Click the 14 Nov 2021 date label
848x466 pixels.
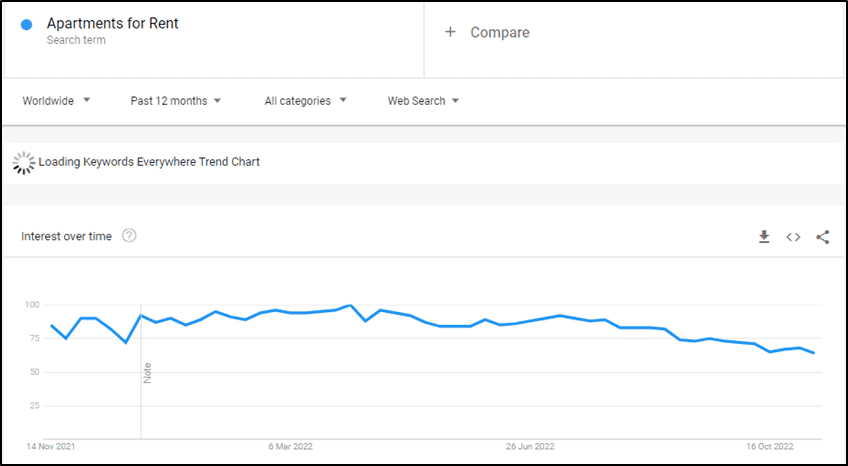(51, 447)
